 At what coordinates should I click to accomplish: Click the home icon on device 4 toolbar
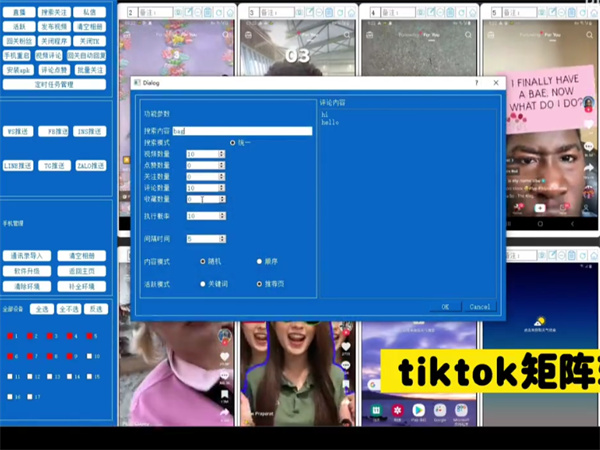click(x=473, y=13)
